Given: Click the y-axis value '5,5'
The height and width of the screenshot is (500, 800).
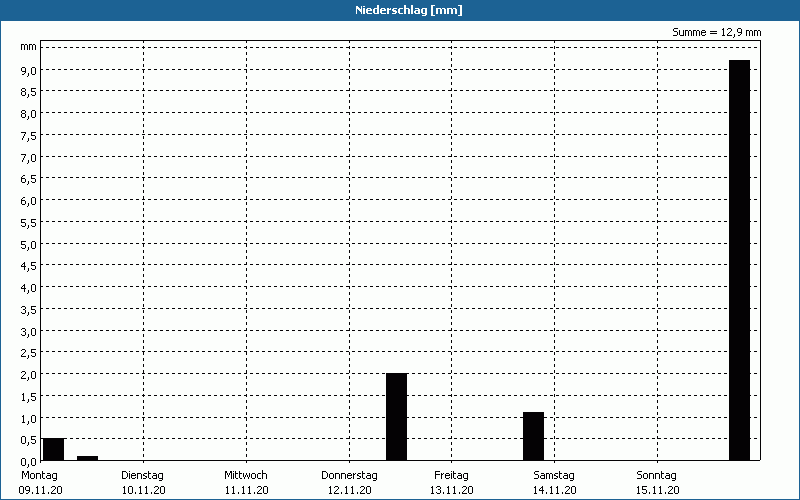Looking at the screenshot, I should click(29, 223).
